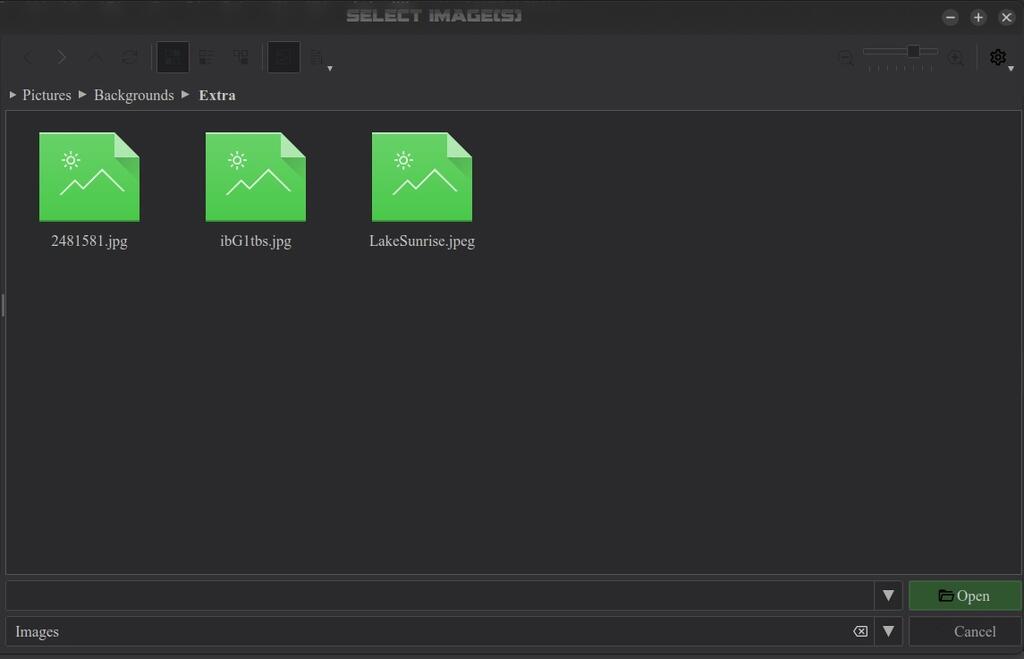Image resolution: width=1024 pixels, height=659 pixels.
Task: Navigate forward with the forward arrow
Action: (x=61, y=57)
